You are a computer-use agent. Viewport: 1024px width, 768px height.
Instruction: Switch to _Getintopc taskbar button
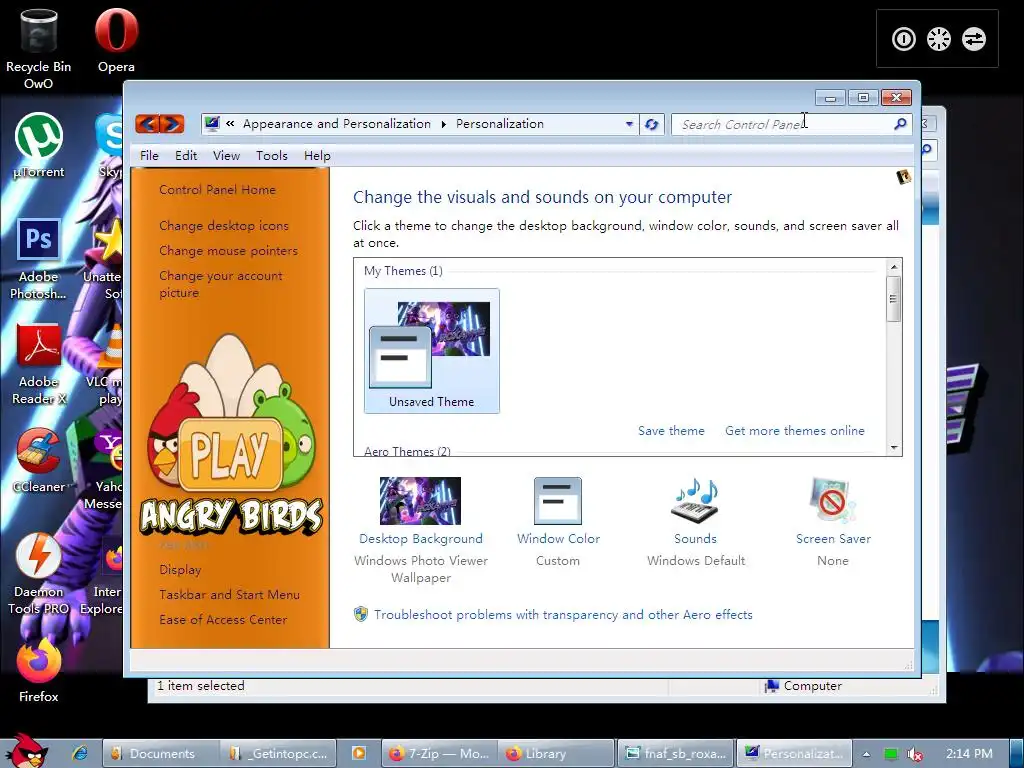click(278, 753)
